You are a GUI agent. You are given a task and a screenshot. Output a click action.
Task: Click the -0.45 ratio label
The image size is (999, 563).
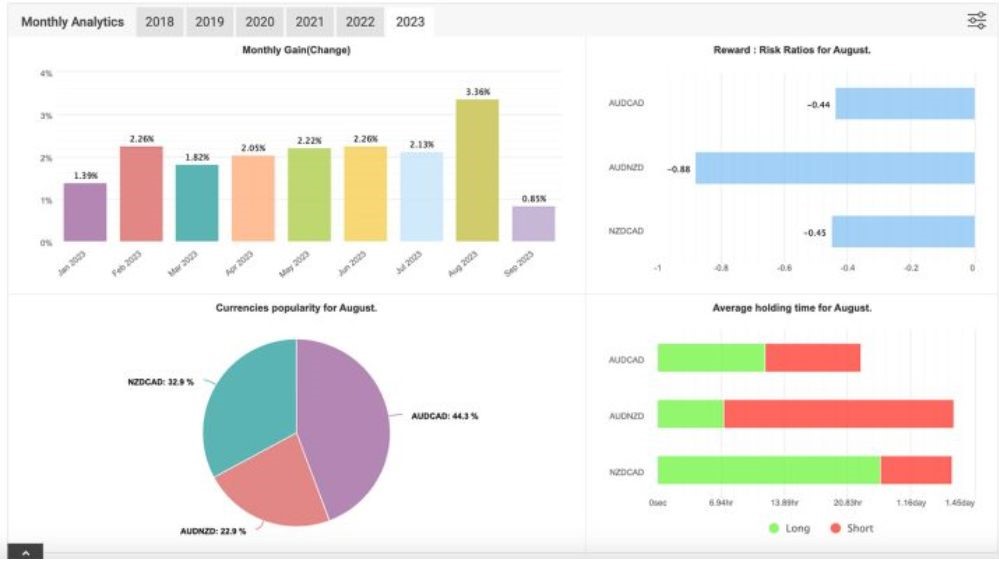(x=815, y=233)
